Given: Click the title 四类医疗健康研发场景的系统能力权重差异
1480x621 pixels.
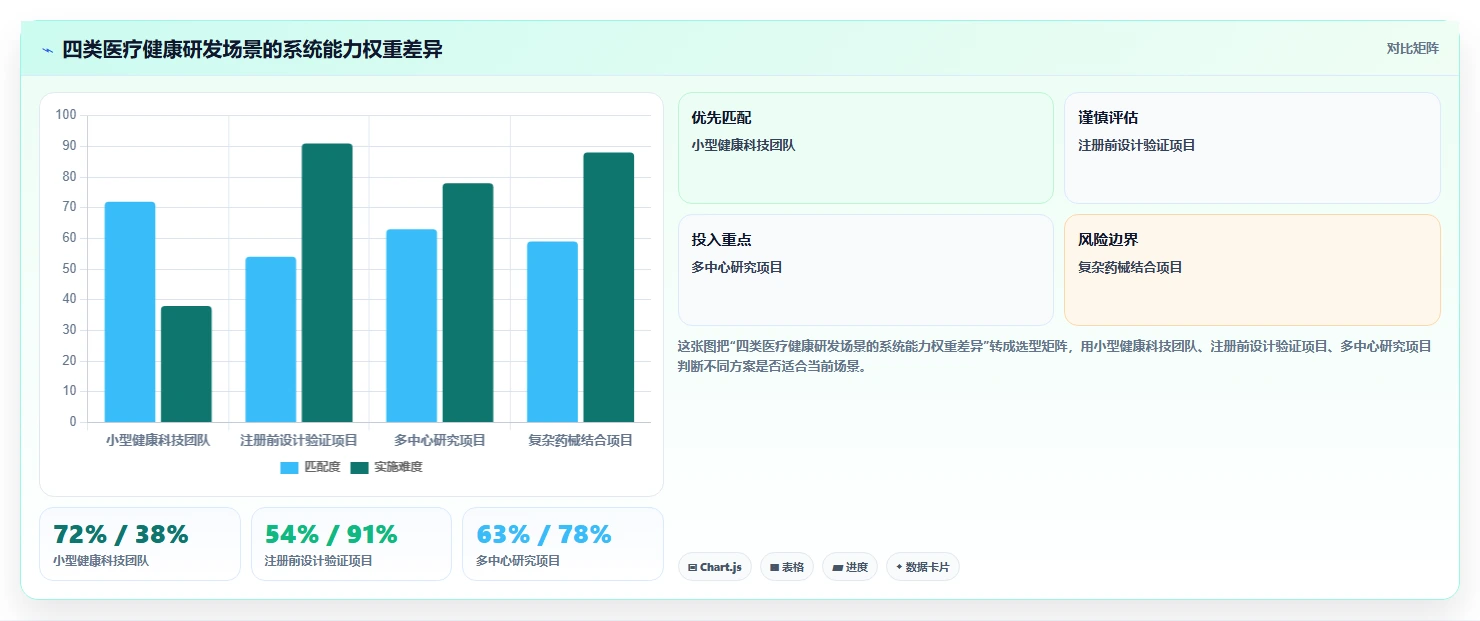Looking at the screenshot, I should 252,50.
